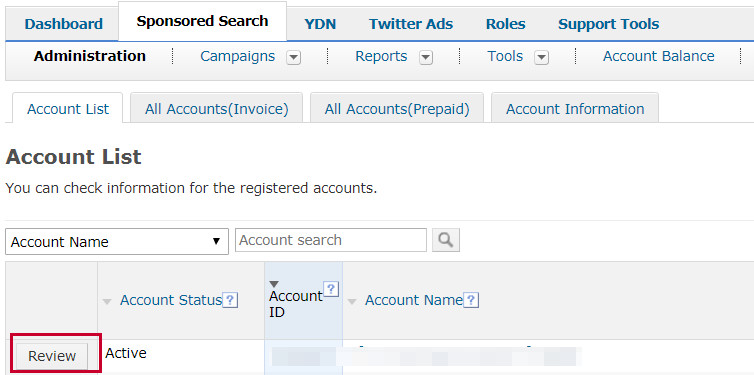The height and width of the screenshot is (375, 754).
Task: Sort by the Account ID column
Action: coord(296,304)
